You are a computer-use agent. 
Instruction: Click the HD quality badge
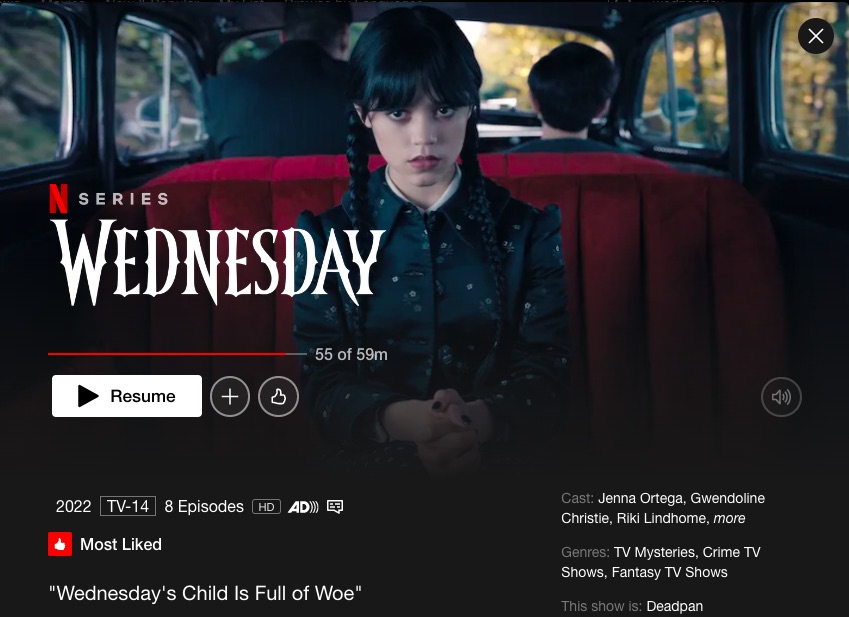pyautogui.click(x=266, y=507)
